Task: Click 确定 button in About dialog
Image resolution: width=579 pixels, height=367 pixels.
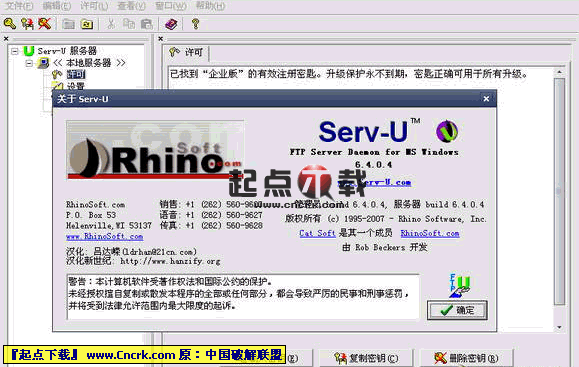Action: point(457,310)
